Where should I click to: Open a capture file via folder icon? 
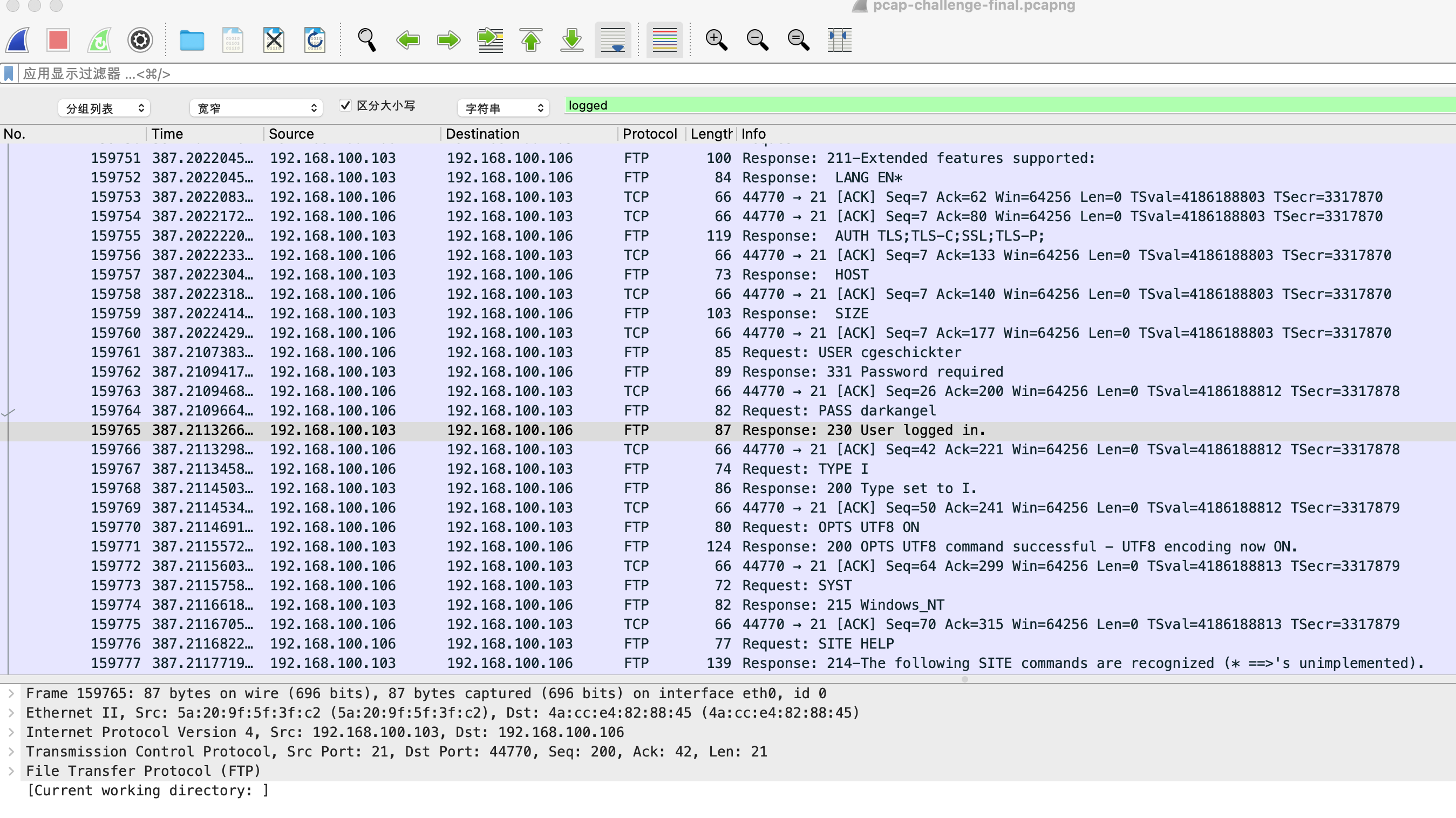(x=192, y=40)
